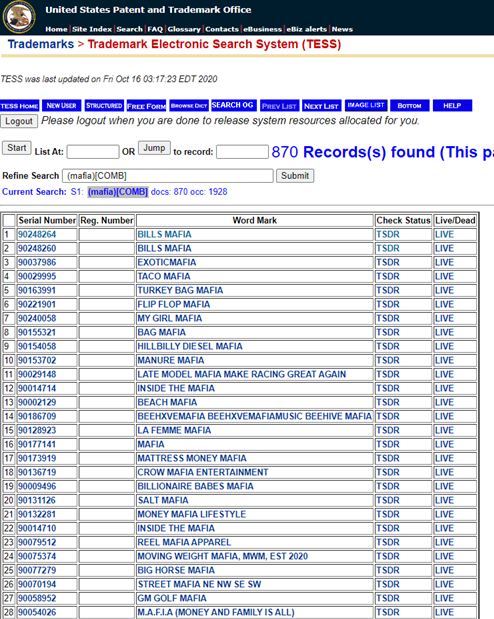
Task: Switch to the Image List view
Action: point(366,105)
